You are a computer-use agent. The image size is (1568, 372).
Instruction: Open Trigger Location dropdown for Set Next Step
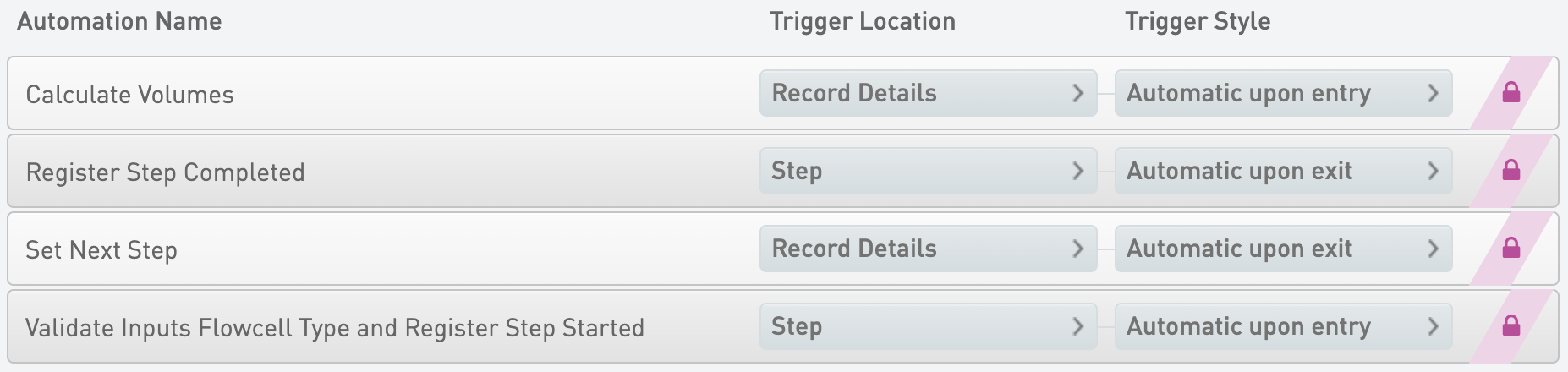point(928,249)
